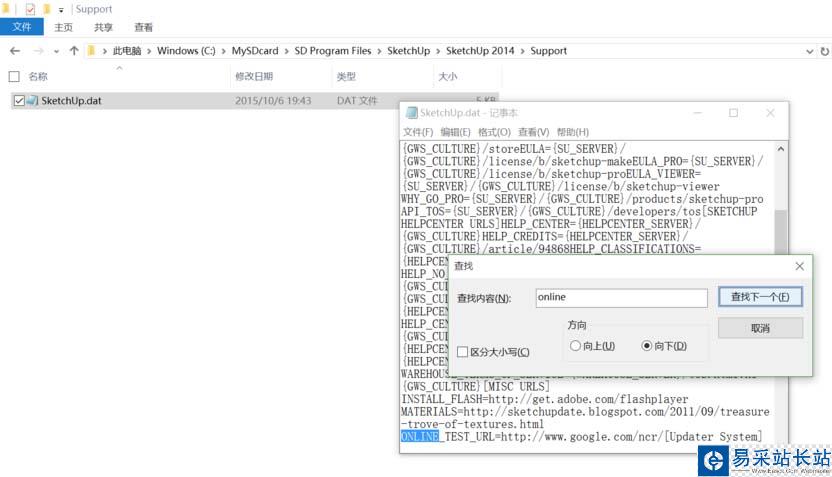Screen dimensions: 832x477
Task: Click 取消 in the find dialog
Action: 760,328
